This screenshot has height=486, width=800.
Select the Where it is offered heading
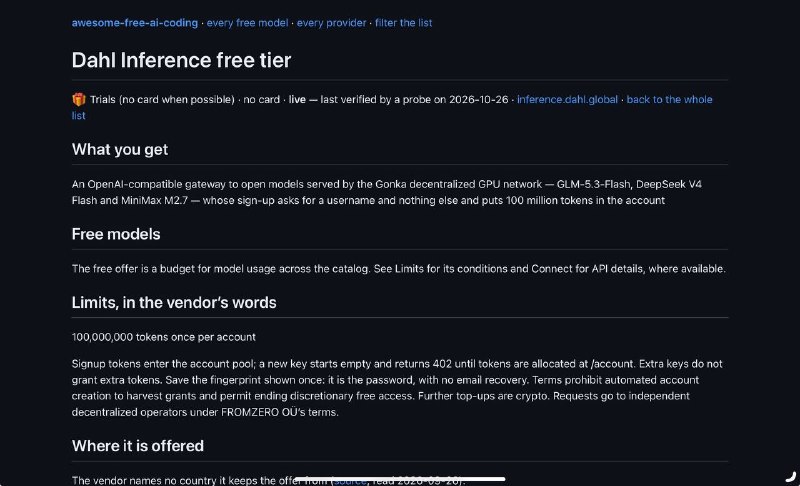coord(138,446)
